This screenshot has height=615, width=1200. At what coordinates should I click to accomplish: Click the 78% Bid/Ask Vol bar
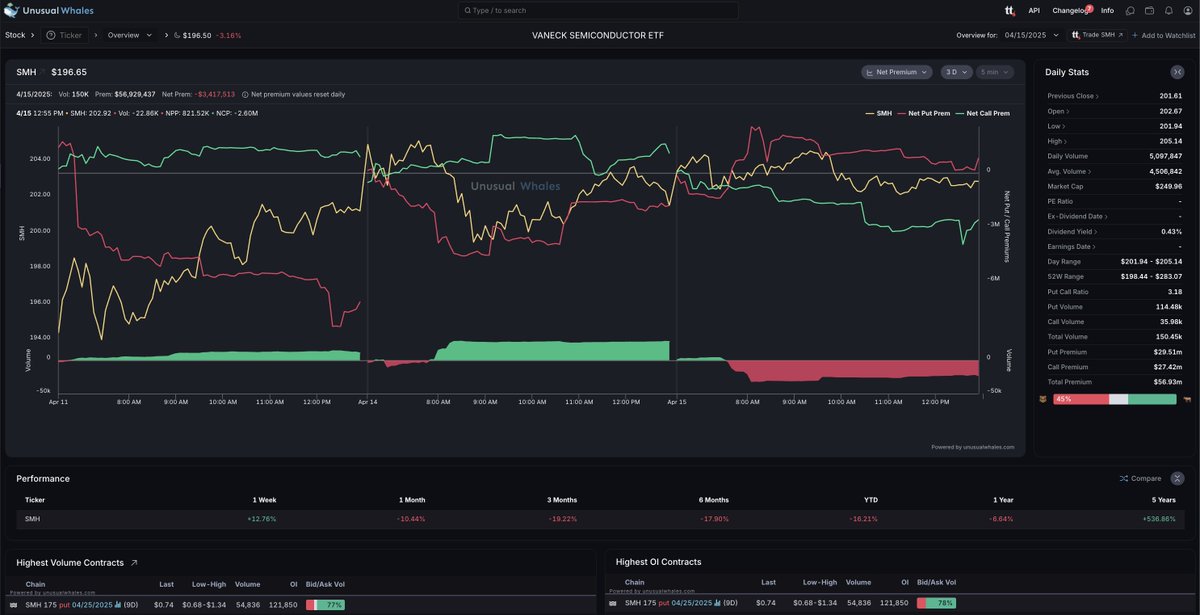click(936, 603)
